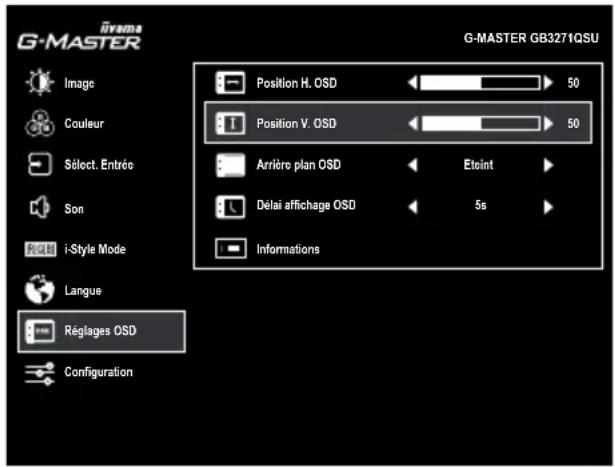Switch Arrière plan OSD to next option
This screenshot has height=467, width=615.
coord(548,165)
